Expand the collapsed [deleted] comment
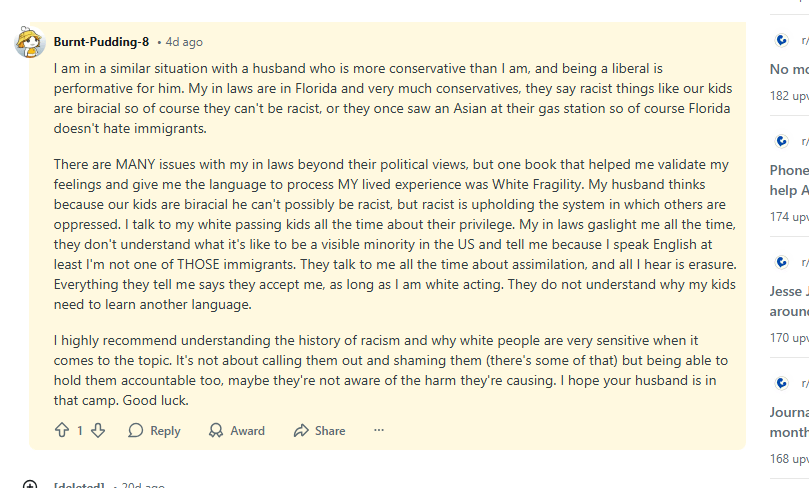This screenshot has height=488, width=809. [30, 486]
